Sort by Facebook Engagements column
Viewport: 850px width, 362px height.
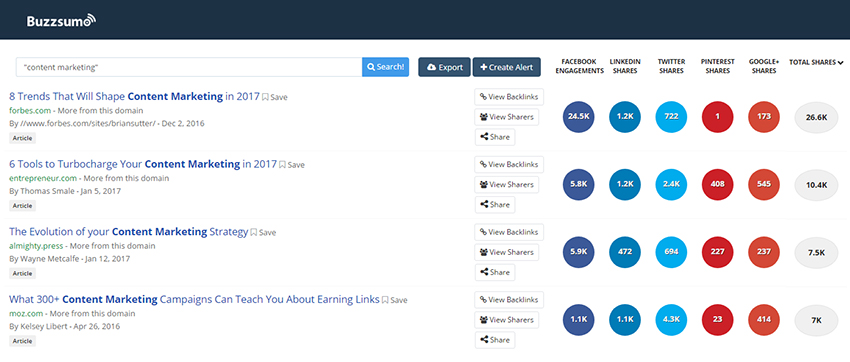point(579,67)
